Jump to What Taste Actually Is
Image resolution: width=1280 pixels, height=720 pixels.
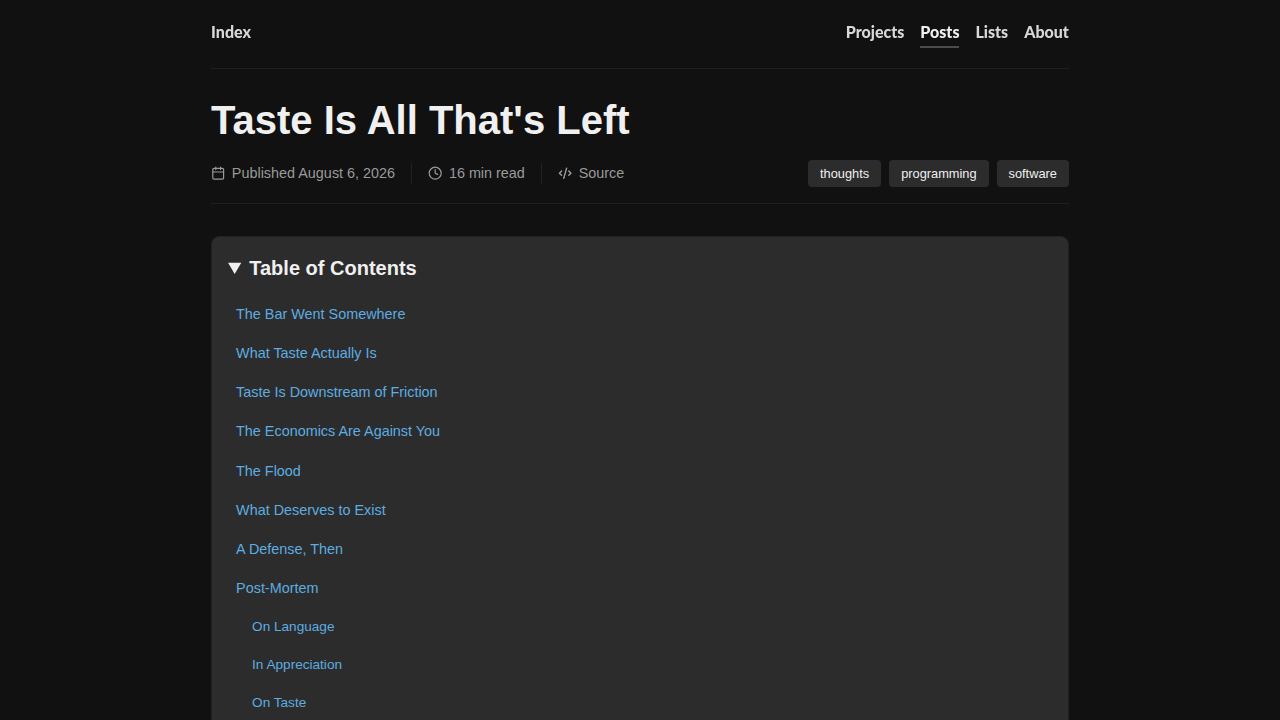pyautogui.click(x=306, y=353)
